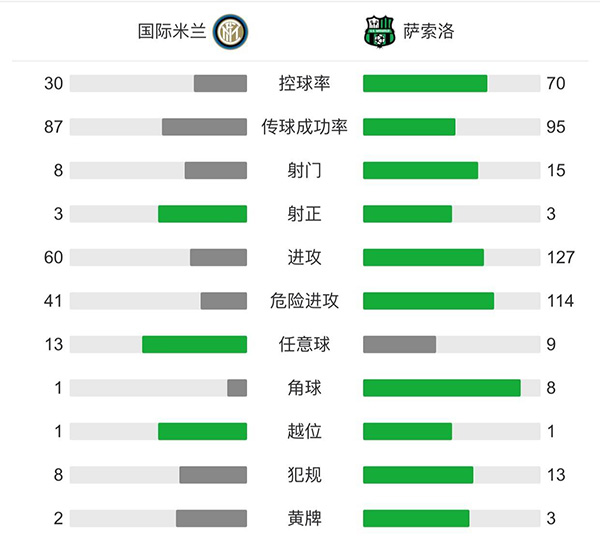Click the 传球成功率 stat label
Screen dimensions: 600x536
pyautogui.click(x=304, y=127)
